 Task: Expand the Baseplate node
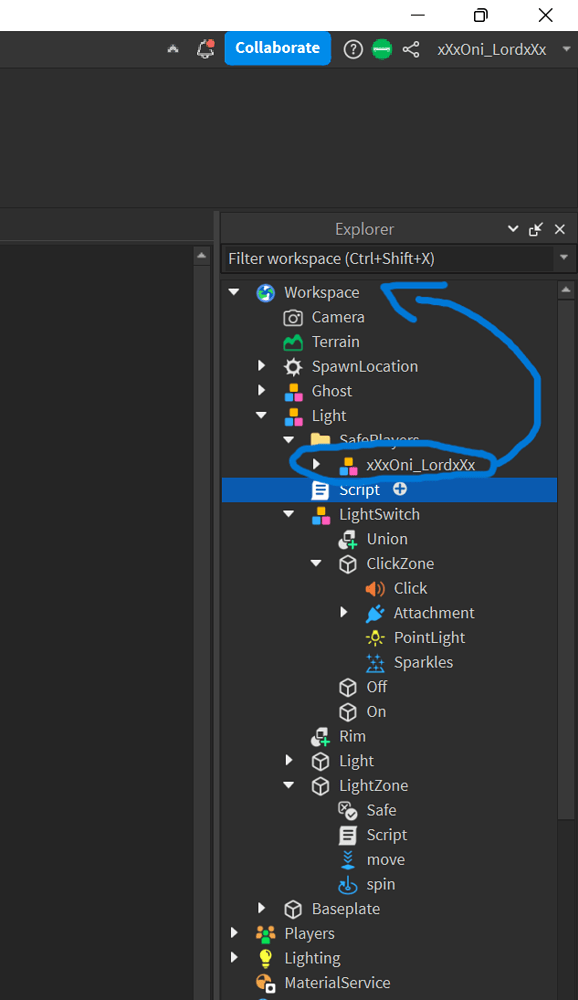tap(262, 908)
